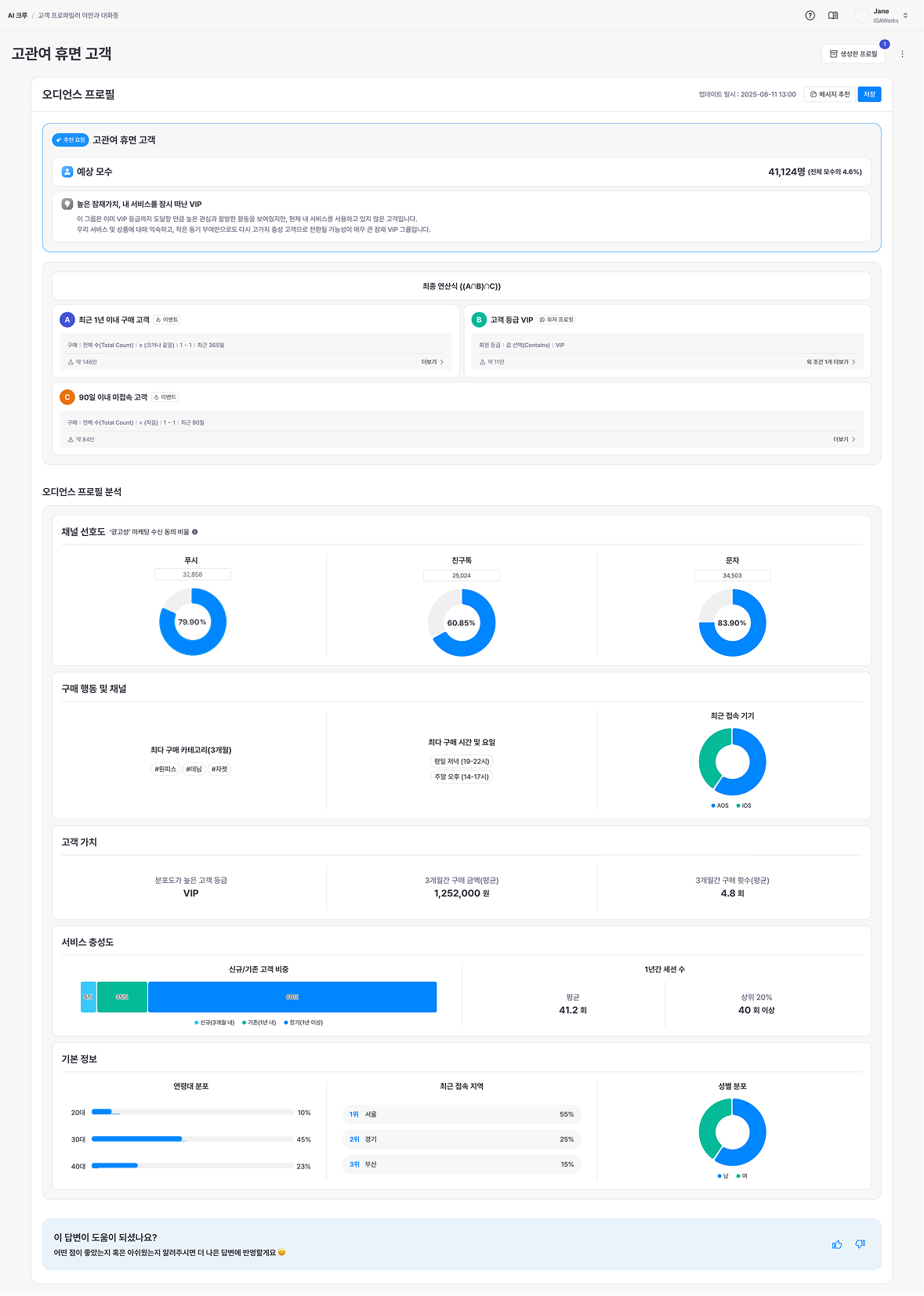The width and height of the screenshot is (924, 1296).
Task: Click the 메시지 추천 button
Action: click(830, 94)
